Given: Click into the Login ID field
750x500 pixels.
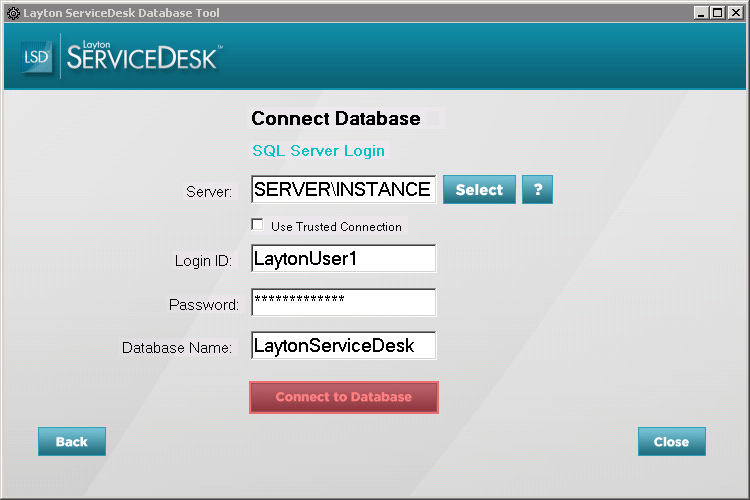Looking at the screenshot, I should [x=343, y=258].
